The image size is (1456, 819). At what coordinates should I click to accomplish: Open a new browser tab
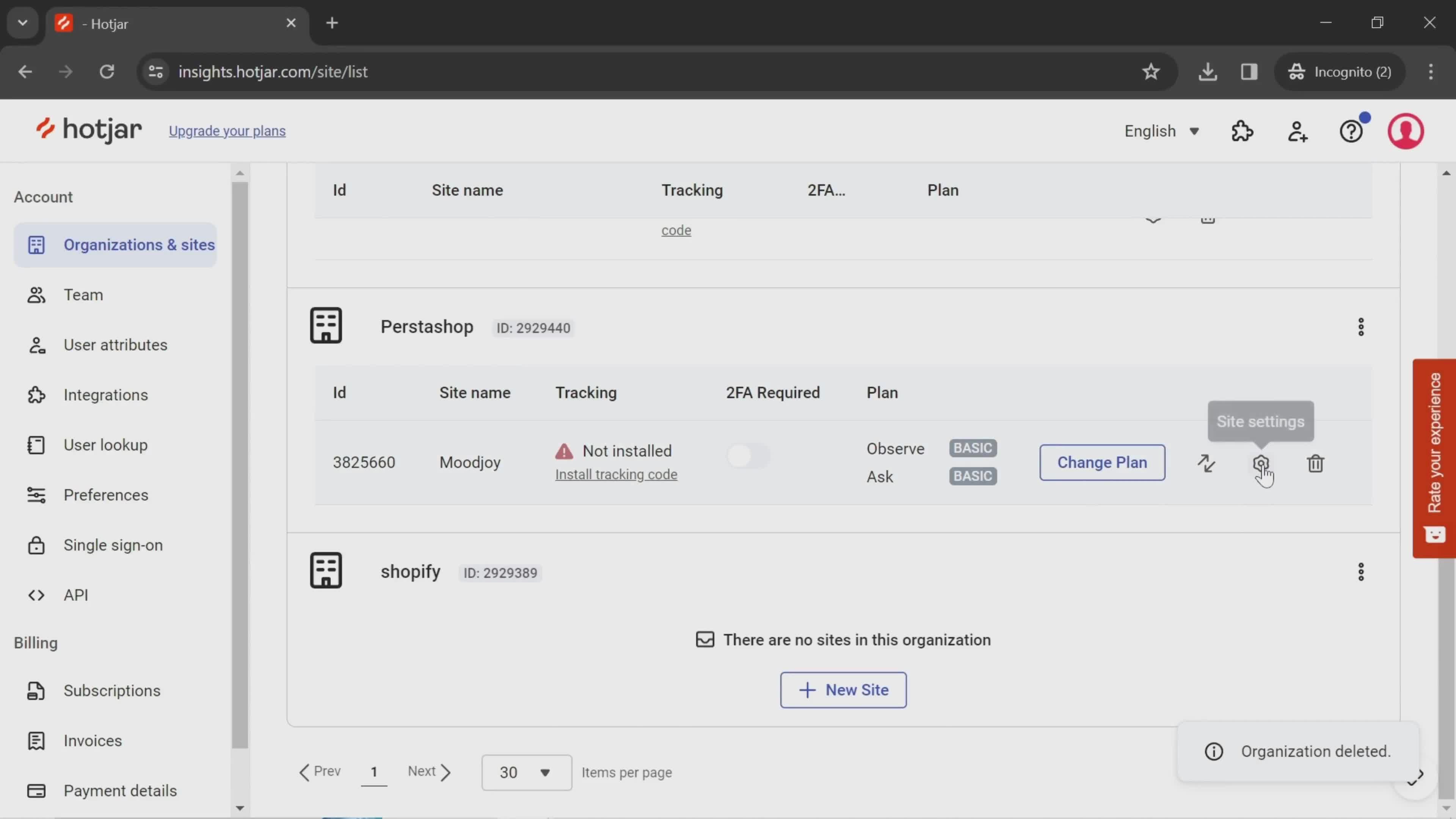pyautogui.click(x=333, y=23)
